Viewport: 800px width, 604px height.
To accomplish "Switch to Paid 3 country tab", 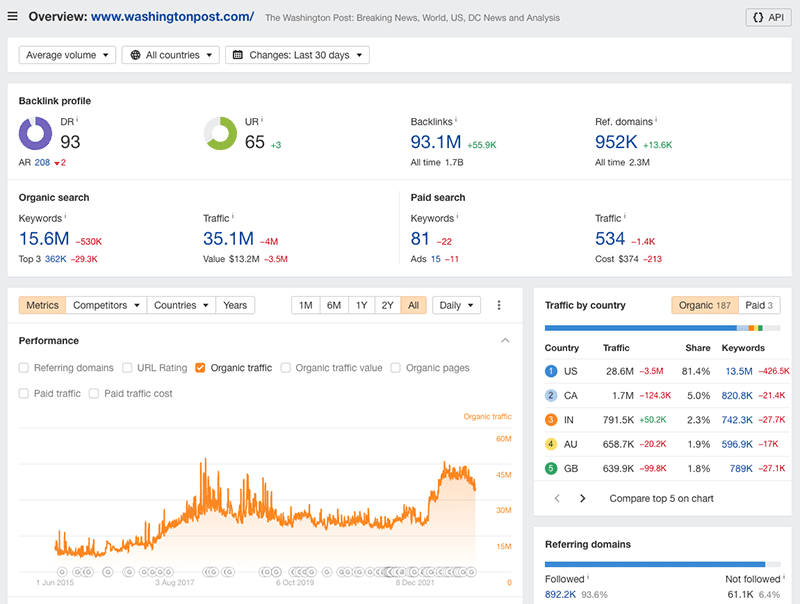I will tap(759, 305).
